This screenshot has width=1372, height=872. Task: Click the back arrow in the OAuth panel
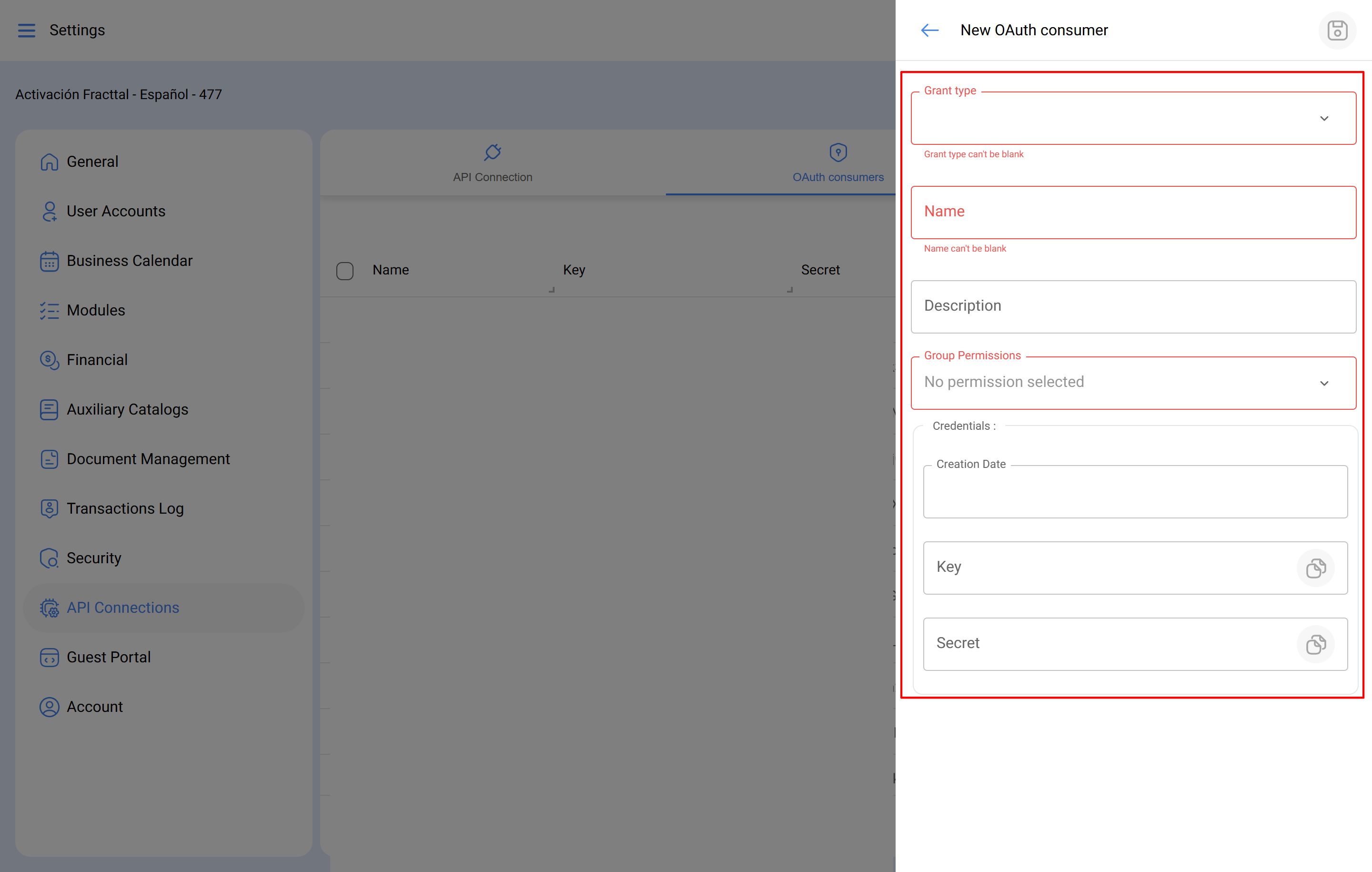point(929,30)
